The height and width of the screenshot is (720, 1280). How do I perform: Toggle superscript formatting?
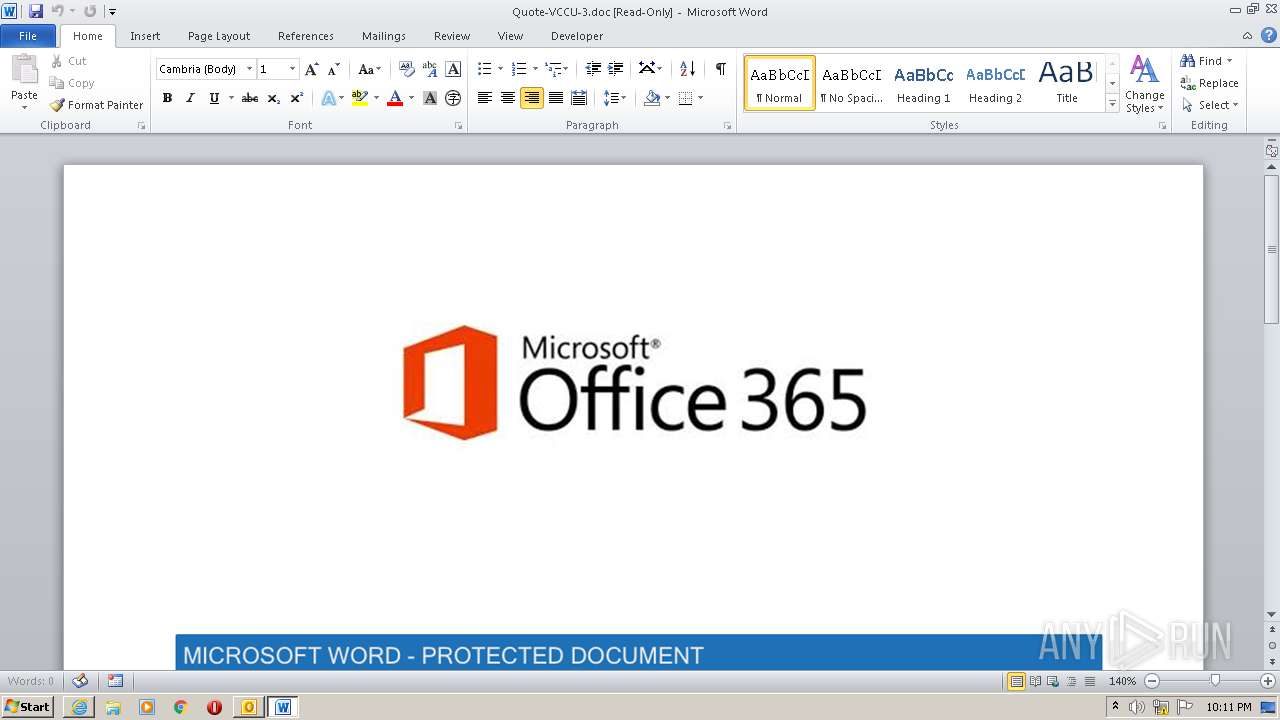click(297, 98)
